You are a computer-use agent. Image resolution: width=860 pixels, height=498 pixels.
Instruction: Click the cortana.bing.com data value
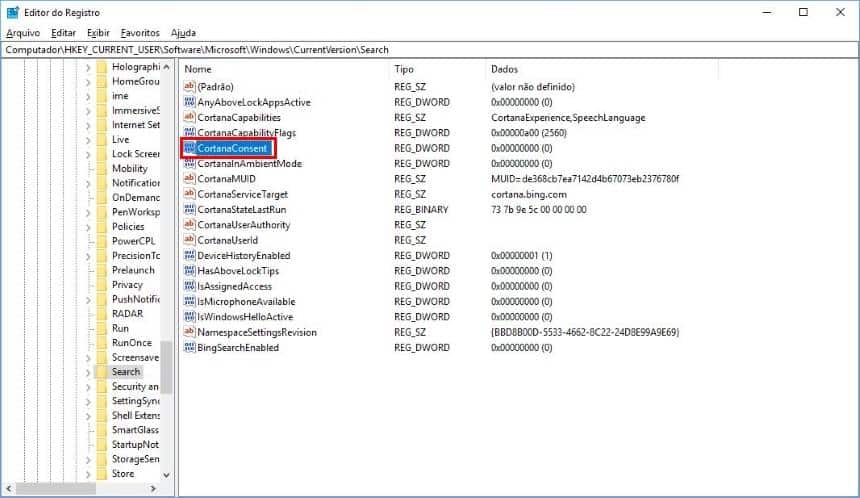[x=529, y=194]
